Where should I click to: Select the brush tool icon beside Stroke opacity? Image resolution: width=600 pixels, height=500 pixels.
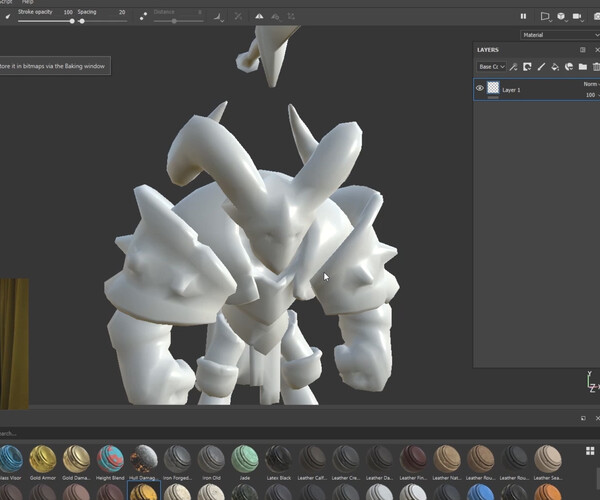[7, 16]
